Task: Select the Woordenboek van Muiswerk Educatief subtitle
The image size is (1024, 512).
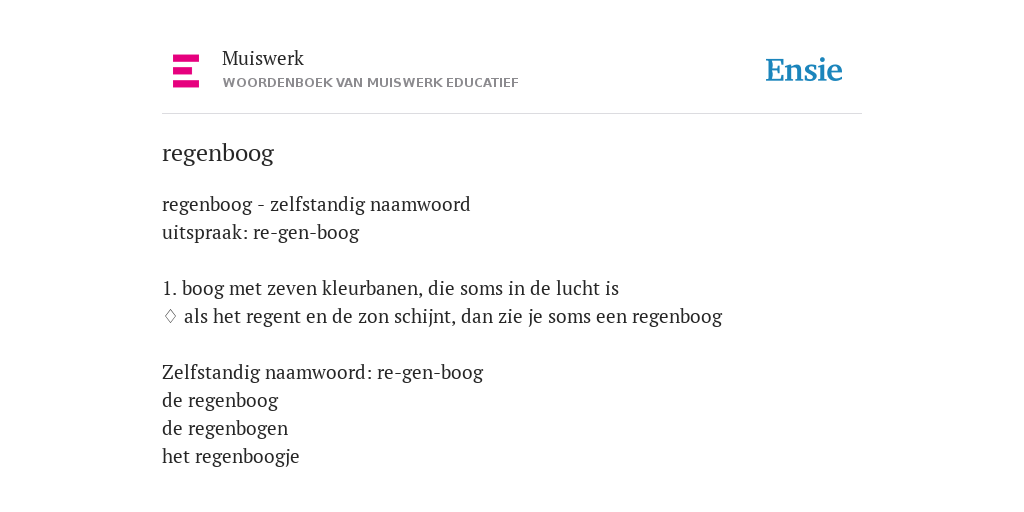Action: (x=370, y=83)
